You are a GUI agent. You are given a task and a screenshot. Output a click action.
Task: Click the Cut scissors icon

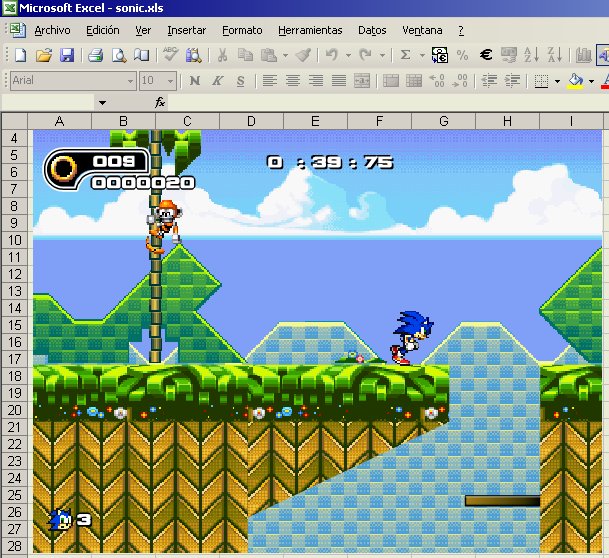[222, 55]
